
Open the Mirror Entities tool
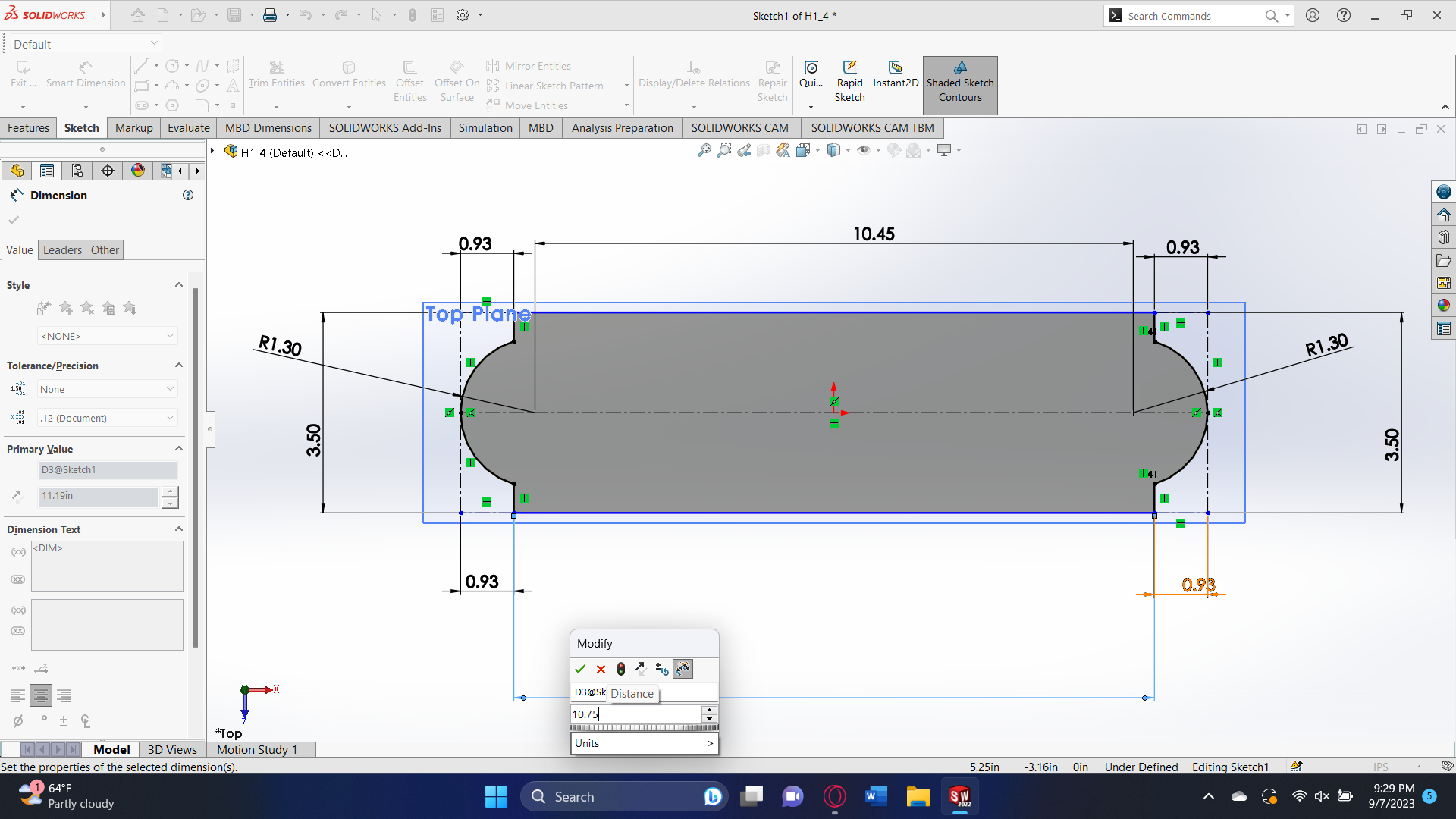tap(535, 66)
